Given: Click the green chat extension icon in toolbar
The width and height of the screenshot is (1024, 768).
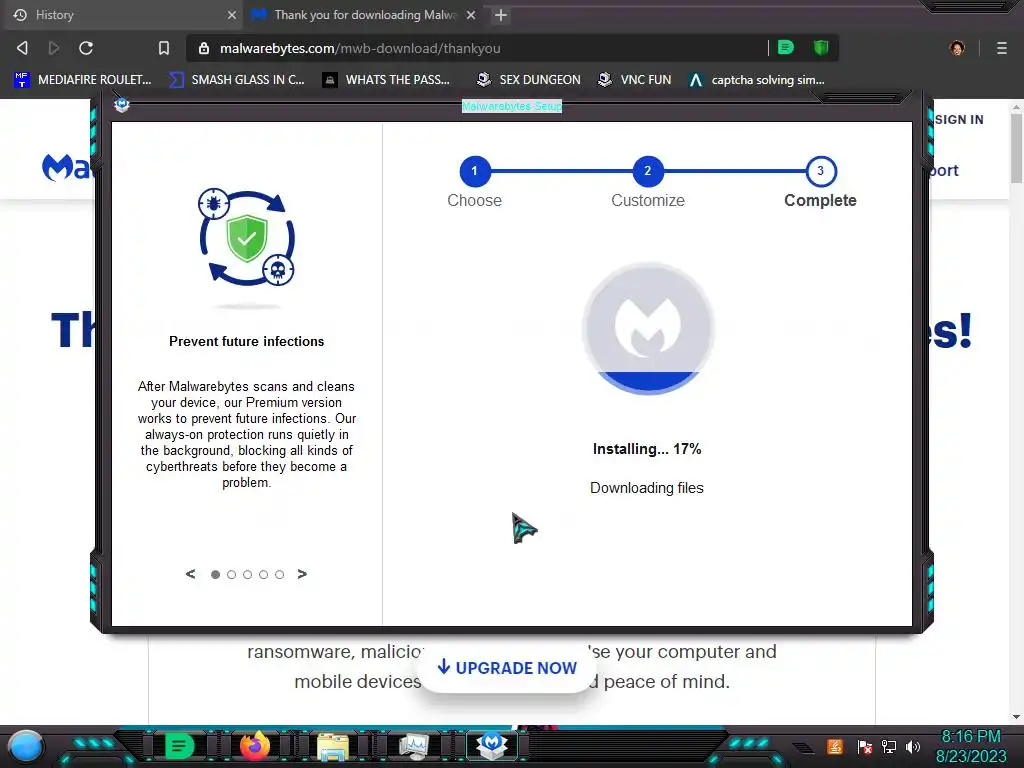Looking at the screenshot, I should click(786, 47).
